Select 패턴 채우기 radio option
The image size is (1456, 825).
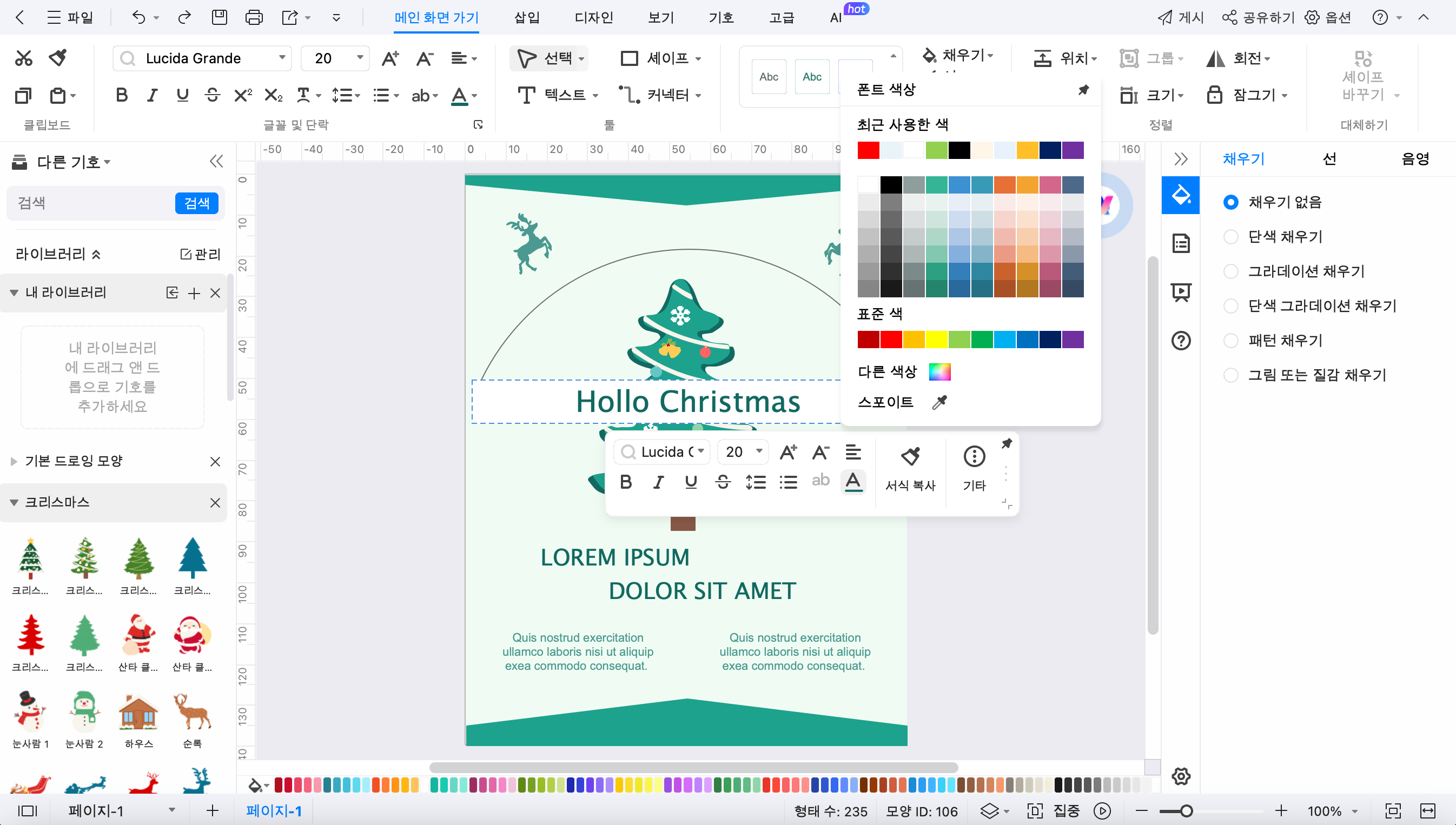[1230, 341]
